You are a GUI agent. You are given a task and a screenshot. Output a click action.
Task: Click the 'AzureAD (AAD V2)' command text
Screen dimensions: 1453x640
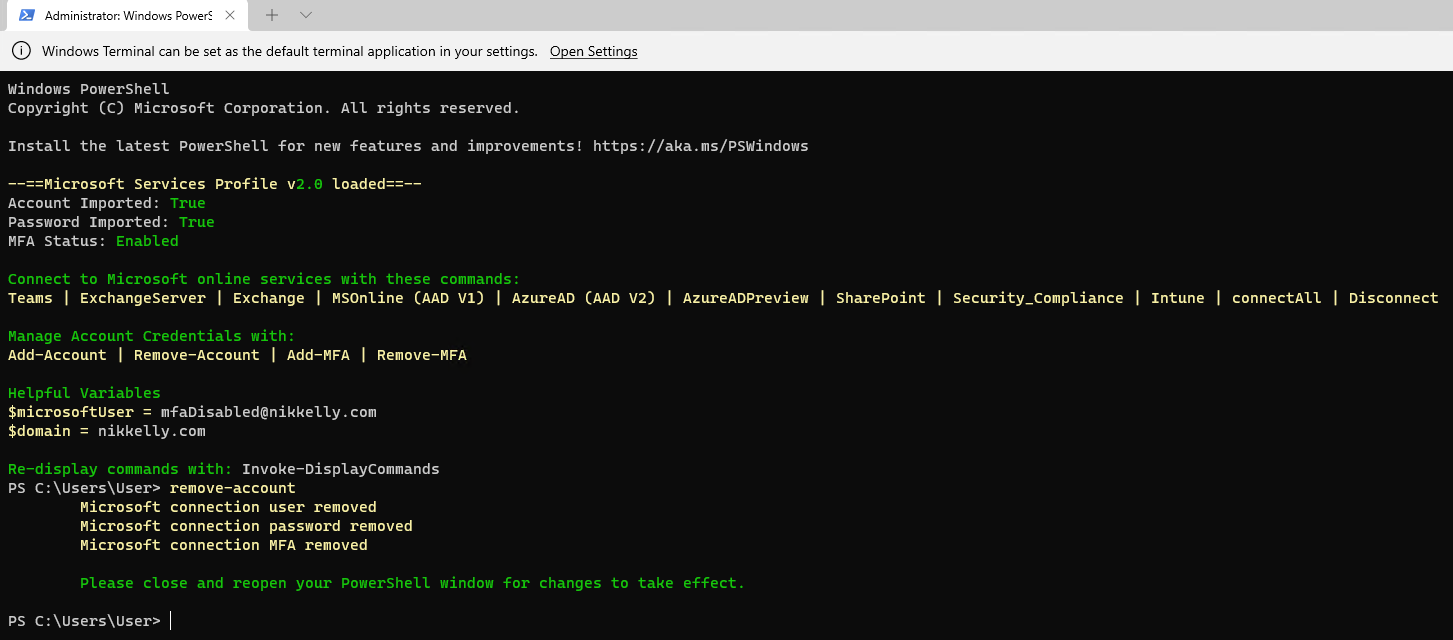pyautogui.click(x=583, y=298)
